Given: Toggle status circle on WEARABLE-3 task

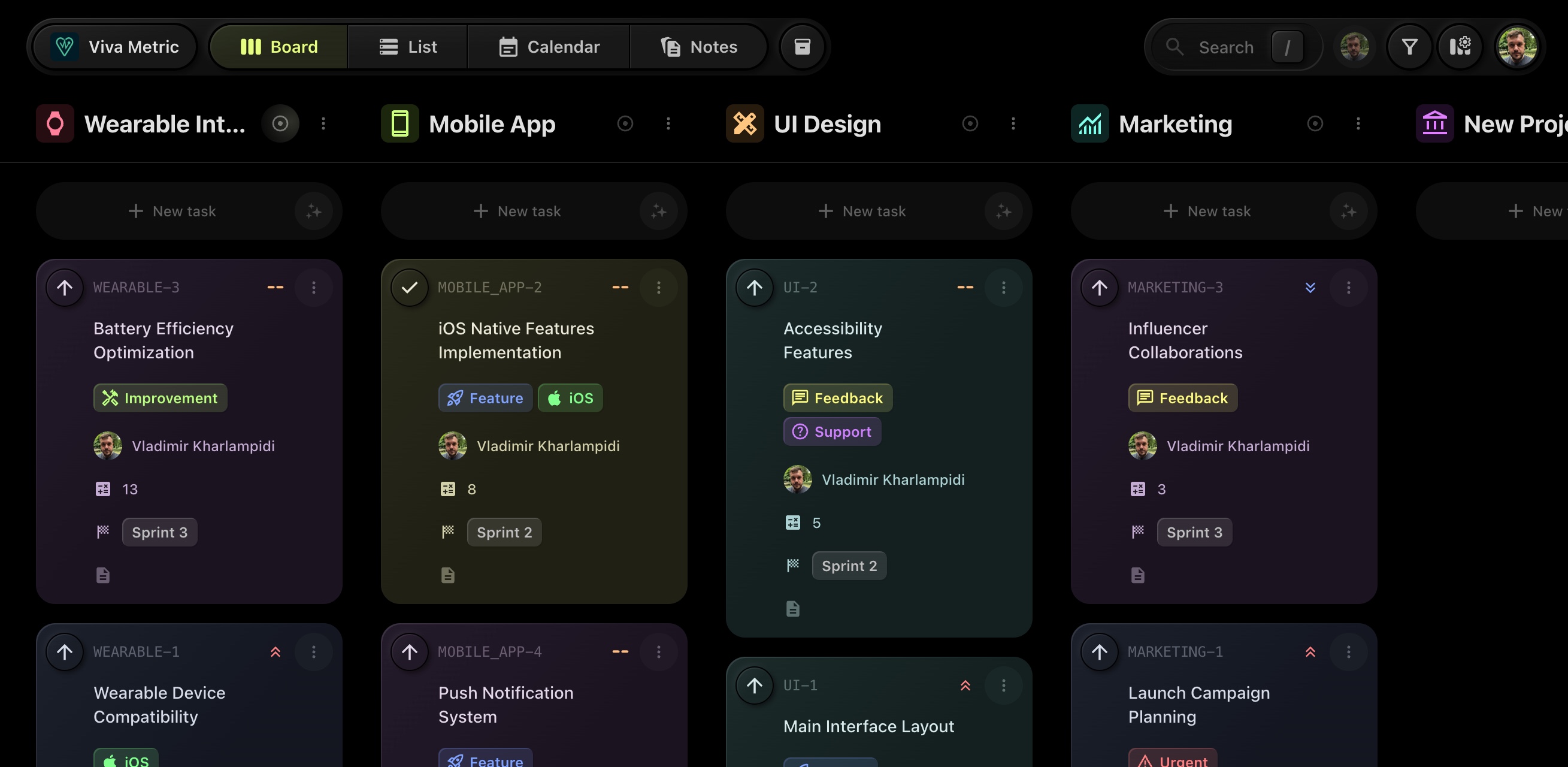Looking at the screenshot, I should tap(65, 288).
